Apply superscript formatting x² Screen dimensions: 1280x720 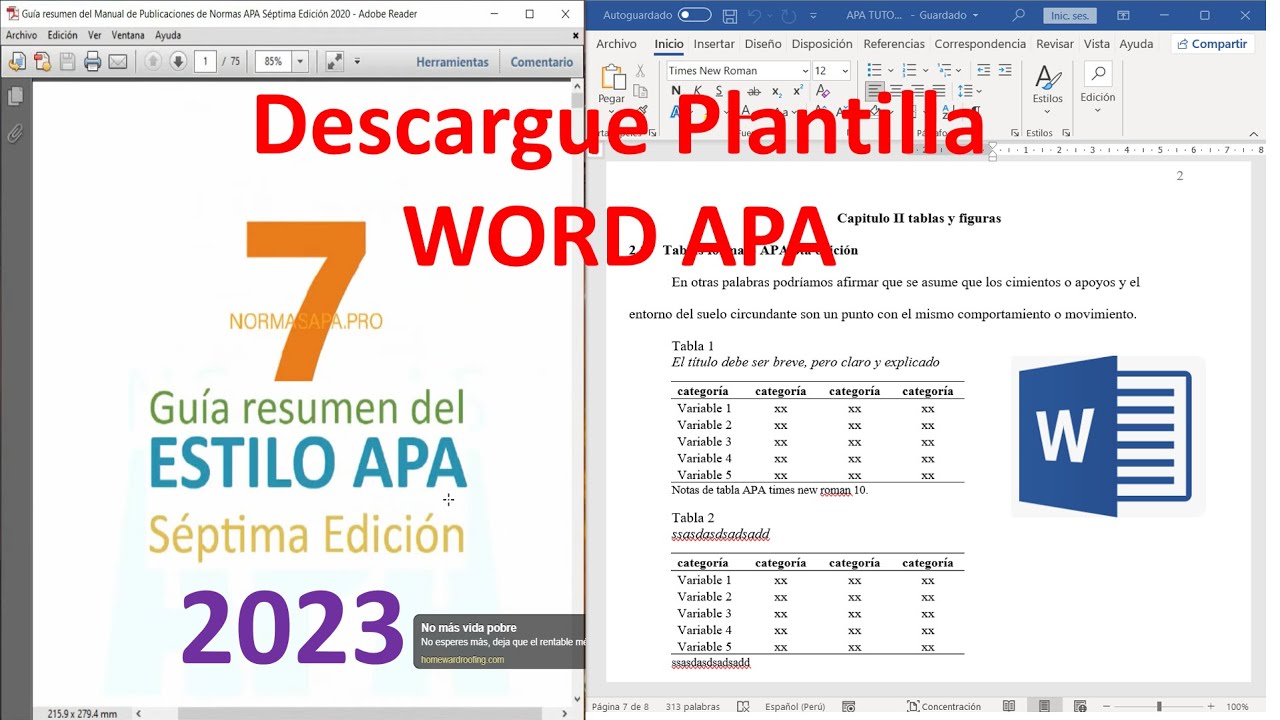(797, 91)
